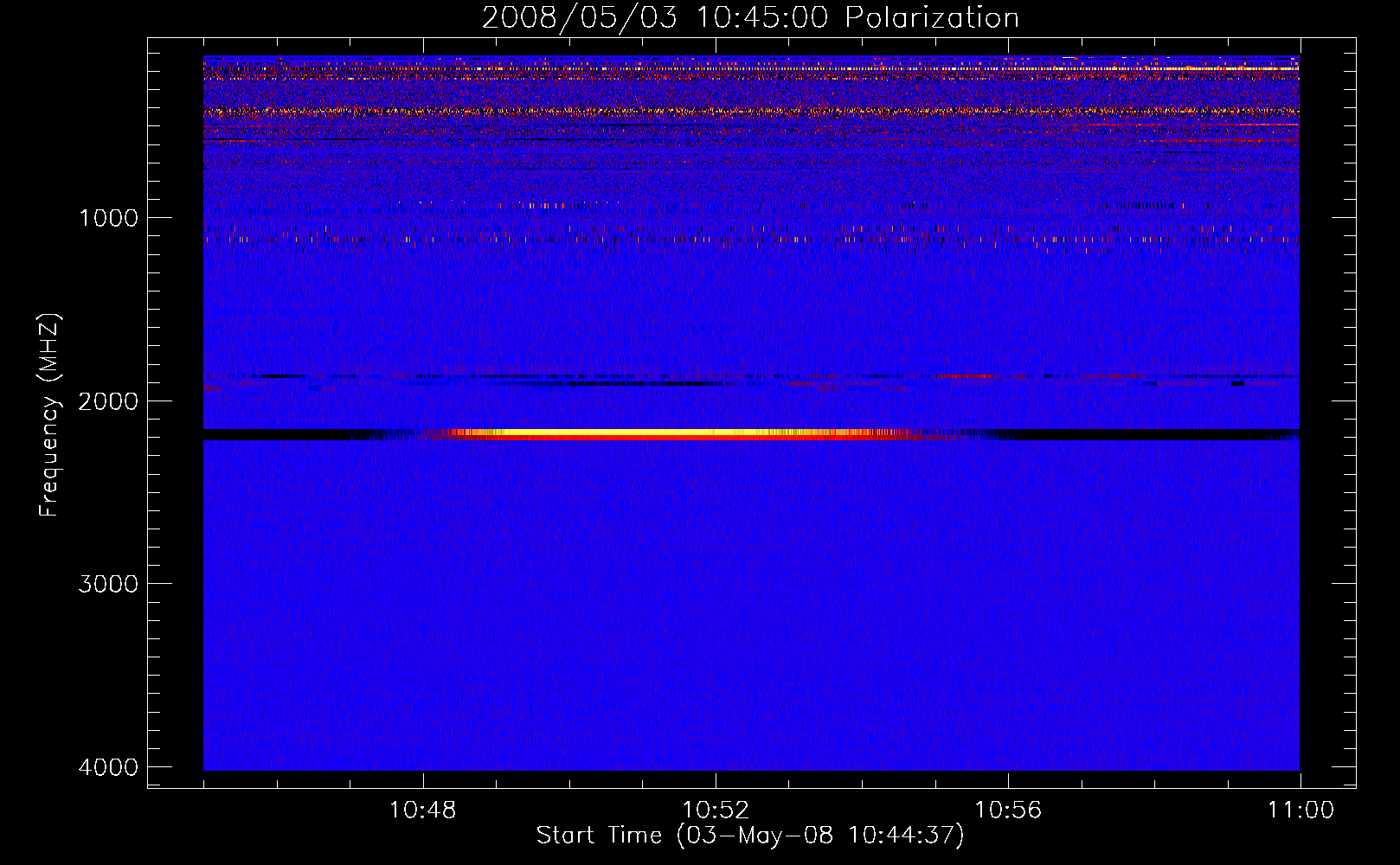Click the 2000 frequency tick label

pos(108,401)
